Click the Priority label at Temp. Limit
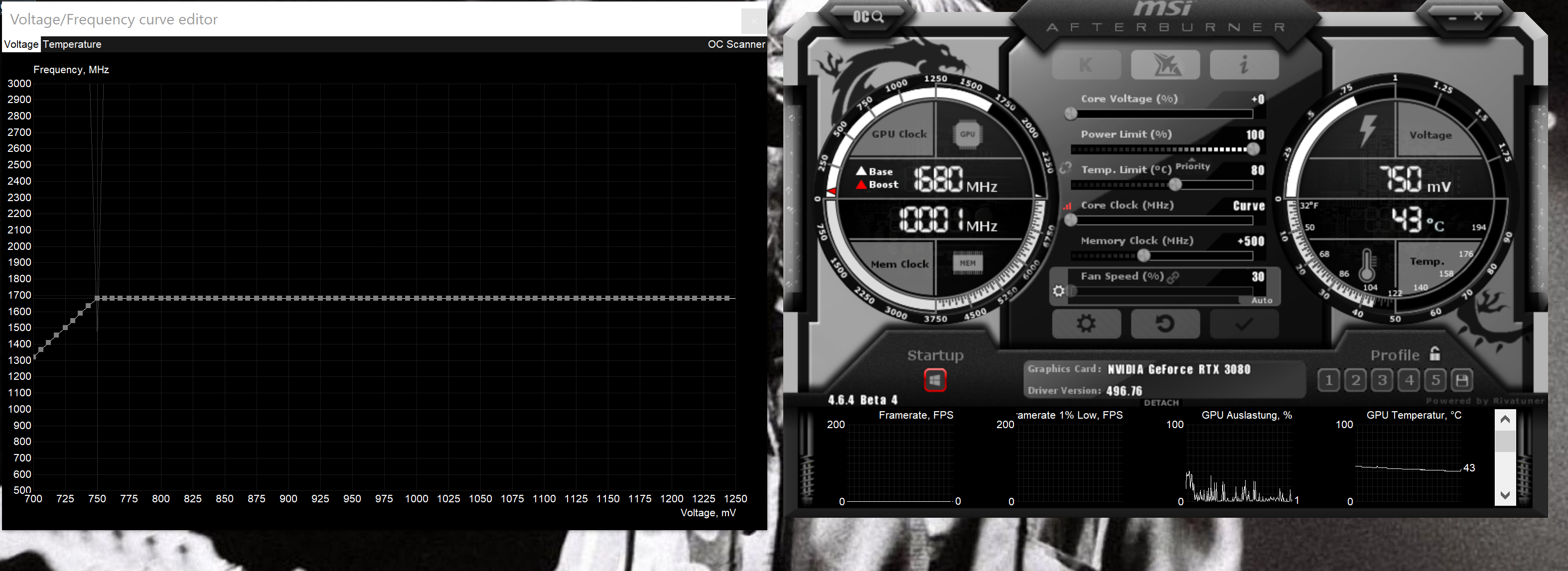Screen dimensions: 1568x571 tap(1192, 166)
